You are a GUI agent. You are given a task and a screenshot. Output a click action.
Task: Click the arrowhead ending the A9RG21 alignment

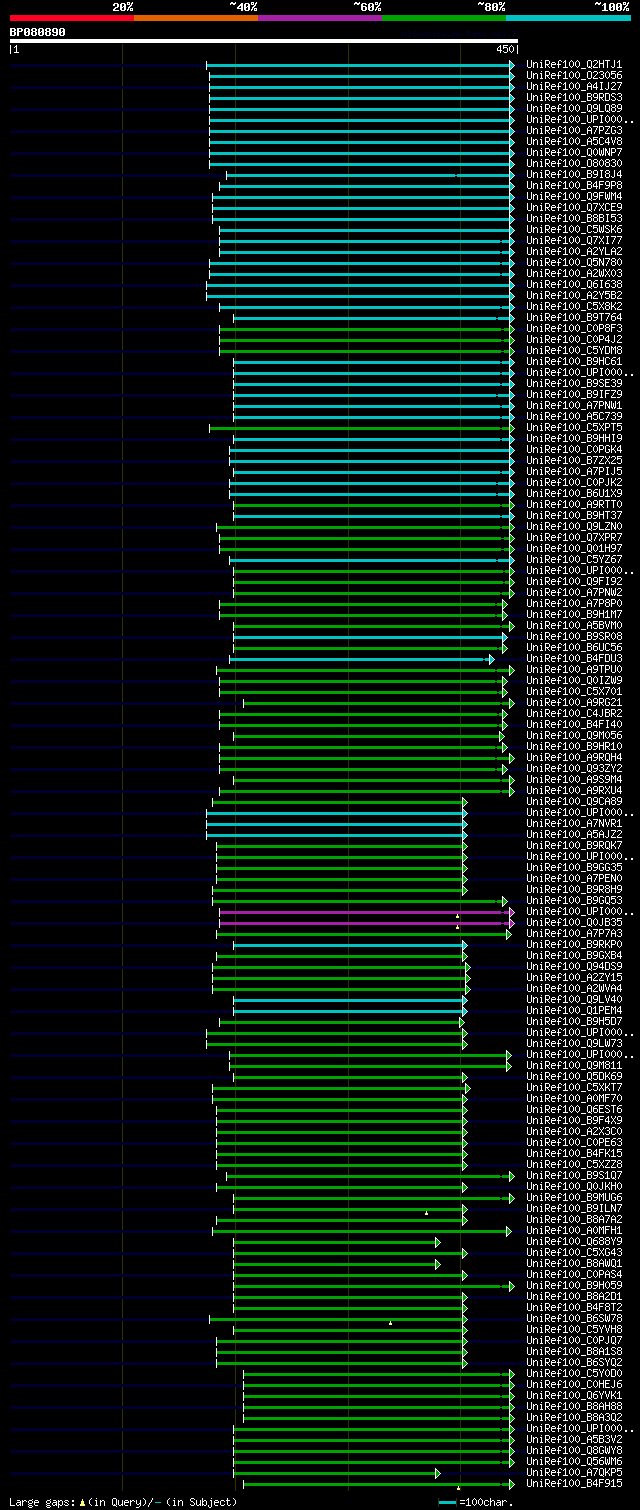512,703
